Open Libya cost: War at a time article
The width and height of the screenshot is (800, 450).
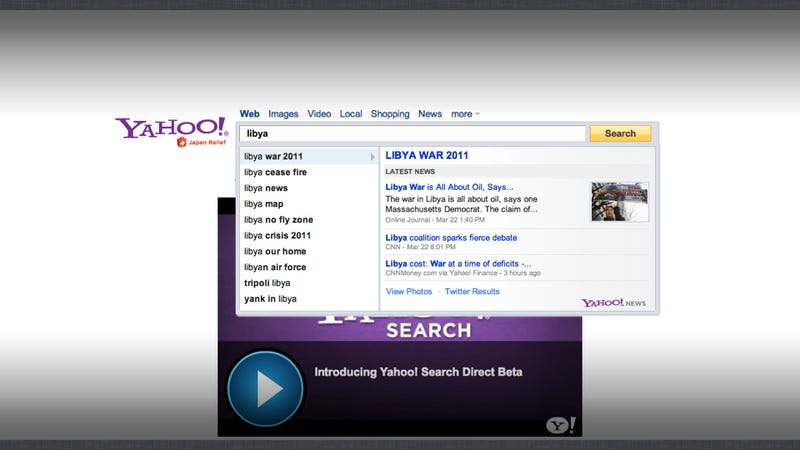tap(458, 263)
